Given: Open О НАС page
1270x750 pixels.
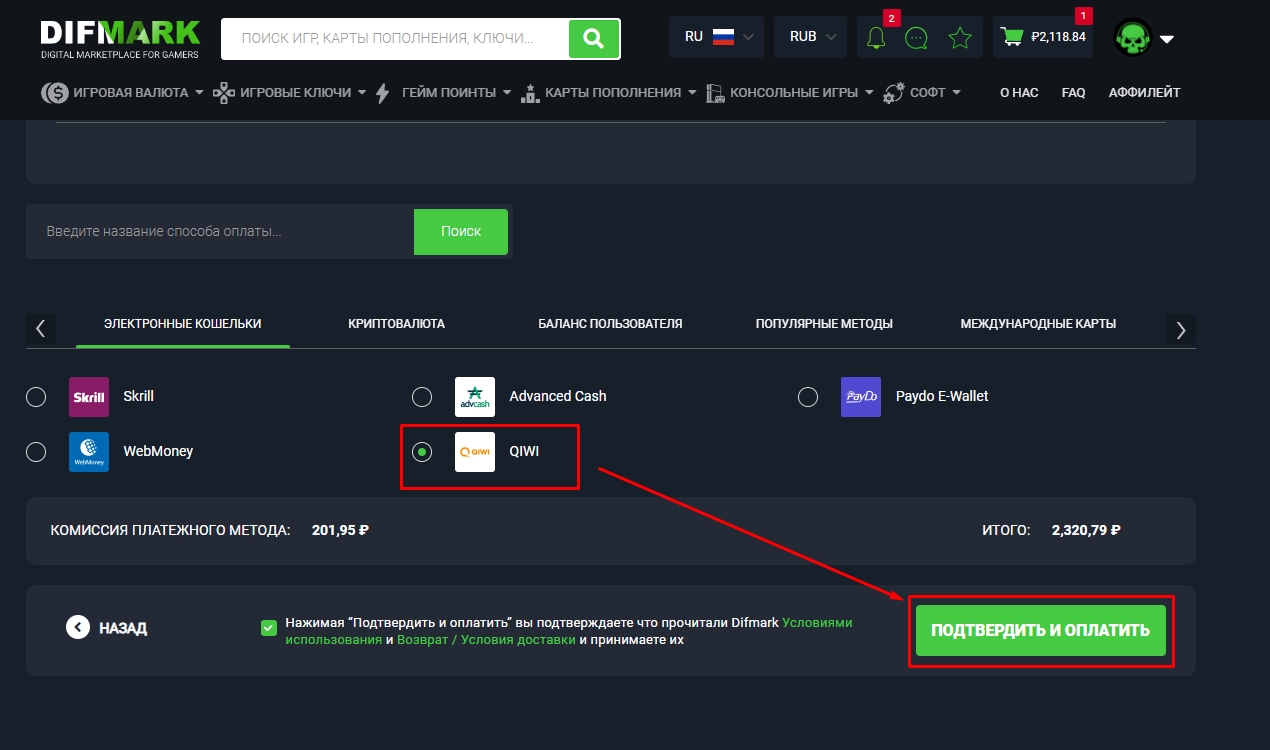Looking at the screenshot, I should [1019, 93].
